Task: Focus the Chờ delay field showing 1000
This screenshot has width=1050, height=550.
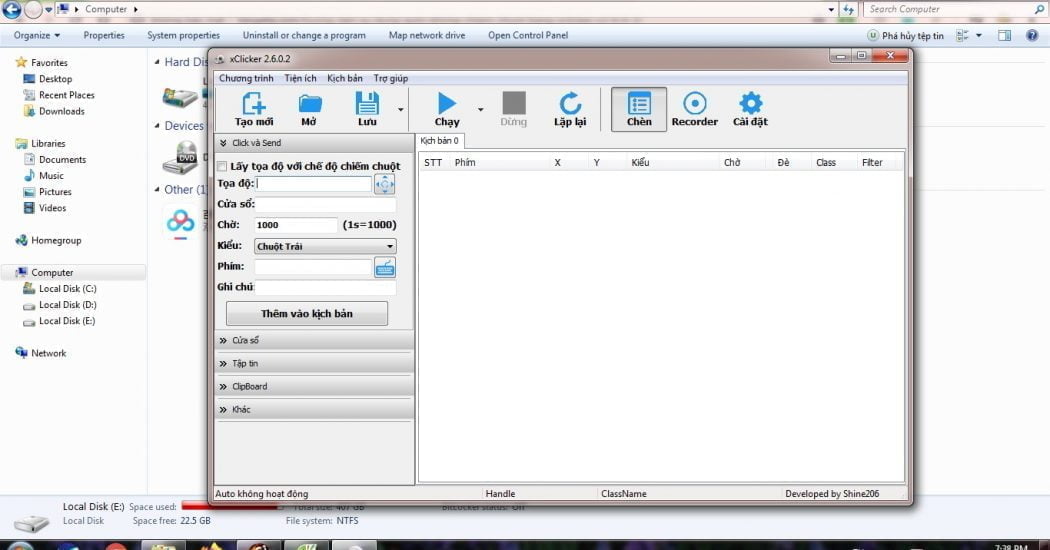Action: tap(295, 225)
